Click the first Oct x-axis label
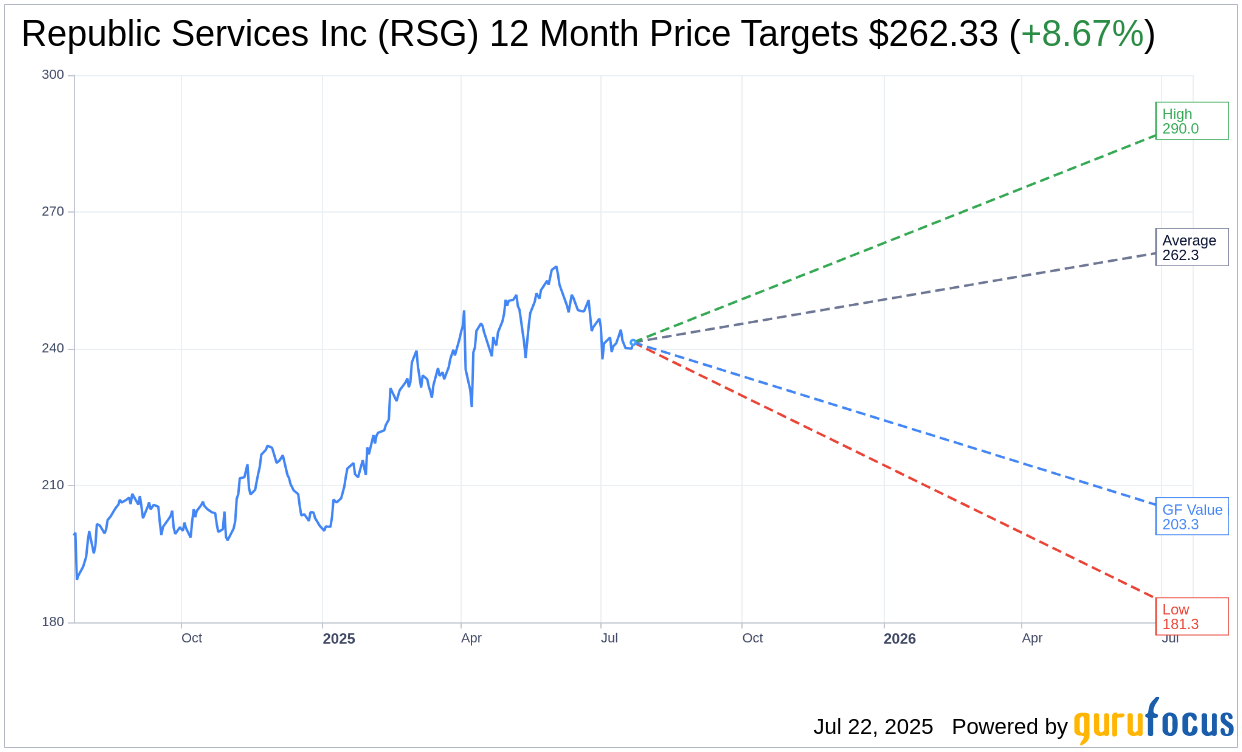The height and width of the screenshot is (752, 1242). (191, 638)
